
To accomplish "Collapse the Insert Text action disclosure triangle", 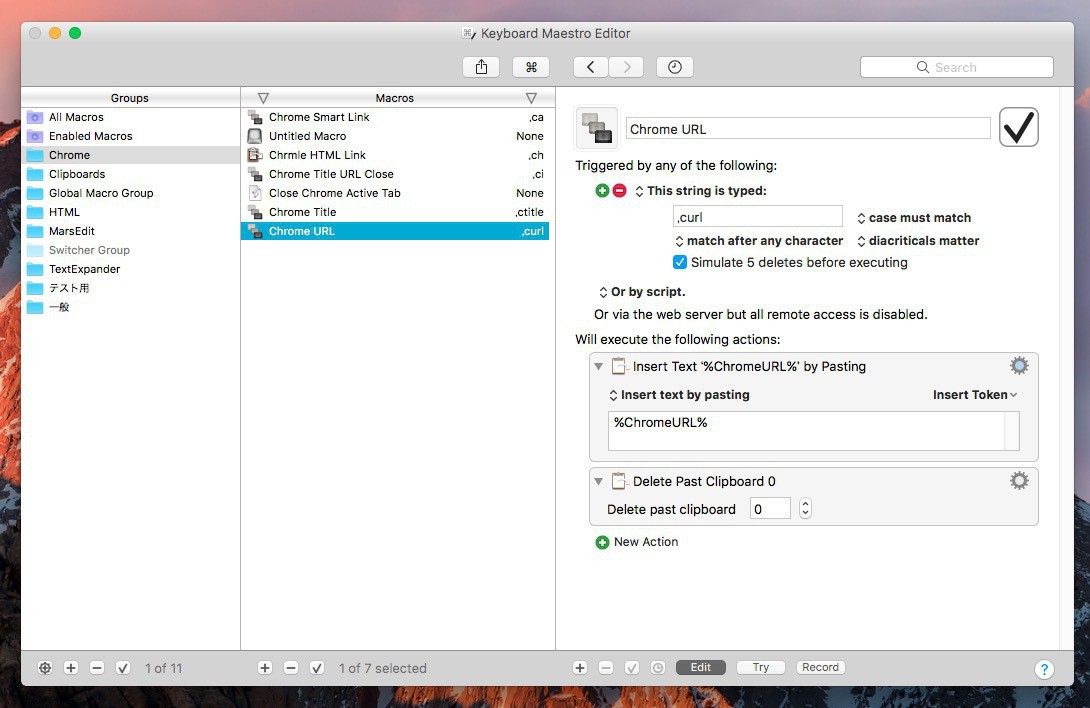I will pyautogui.click(x=599, y=367).
